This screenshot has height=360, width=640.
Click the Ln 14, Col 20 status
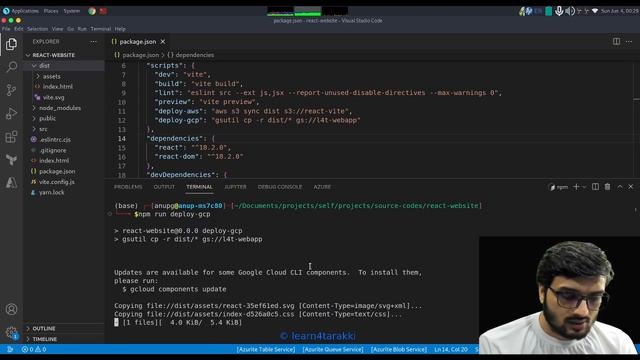click(x=451, y=349)
